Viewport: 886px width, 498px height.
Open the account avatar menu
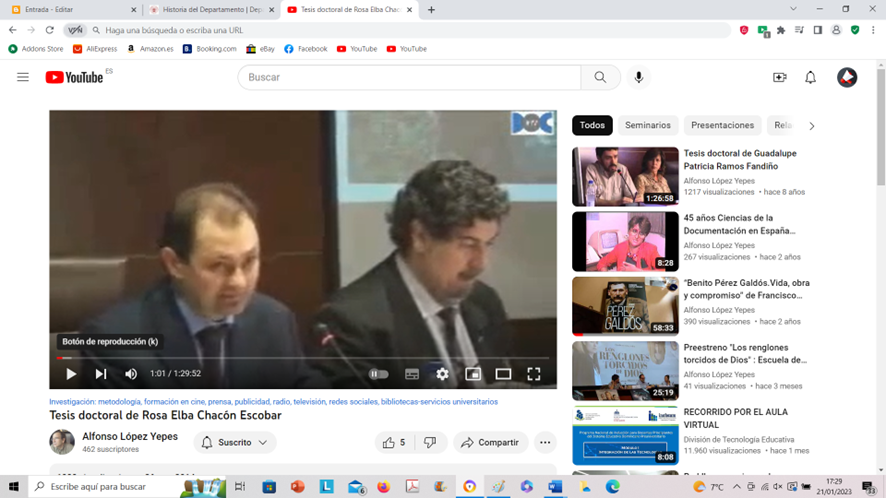846,77
